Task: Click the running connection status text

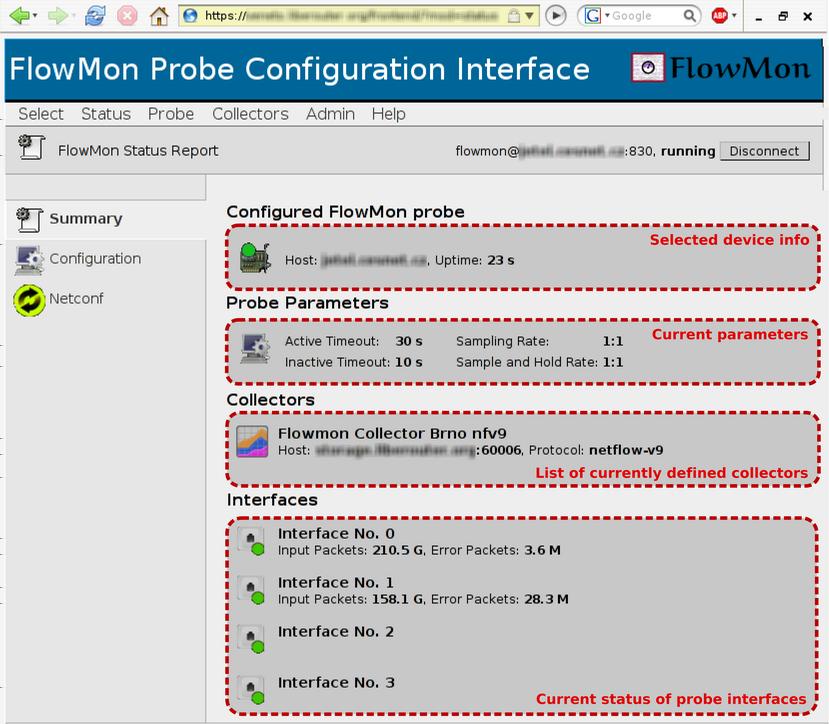Action: tap(688, 151)
